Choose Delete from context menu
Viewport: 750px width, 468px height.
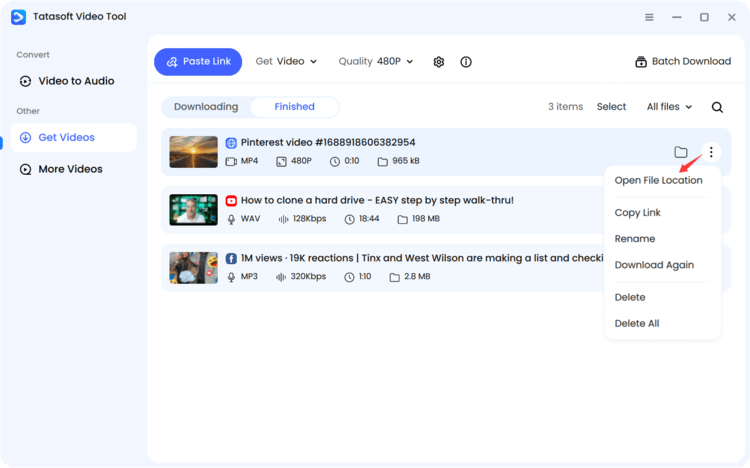629,297
